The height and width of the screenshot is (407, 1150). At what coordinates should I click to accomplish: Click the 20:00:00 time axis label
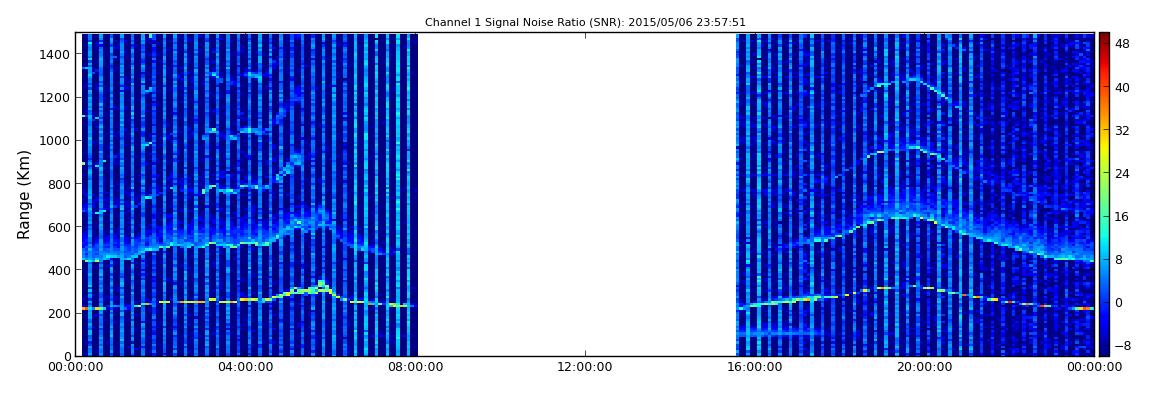(x=927, y=367)
